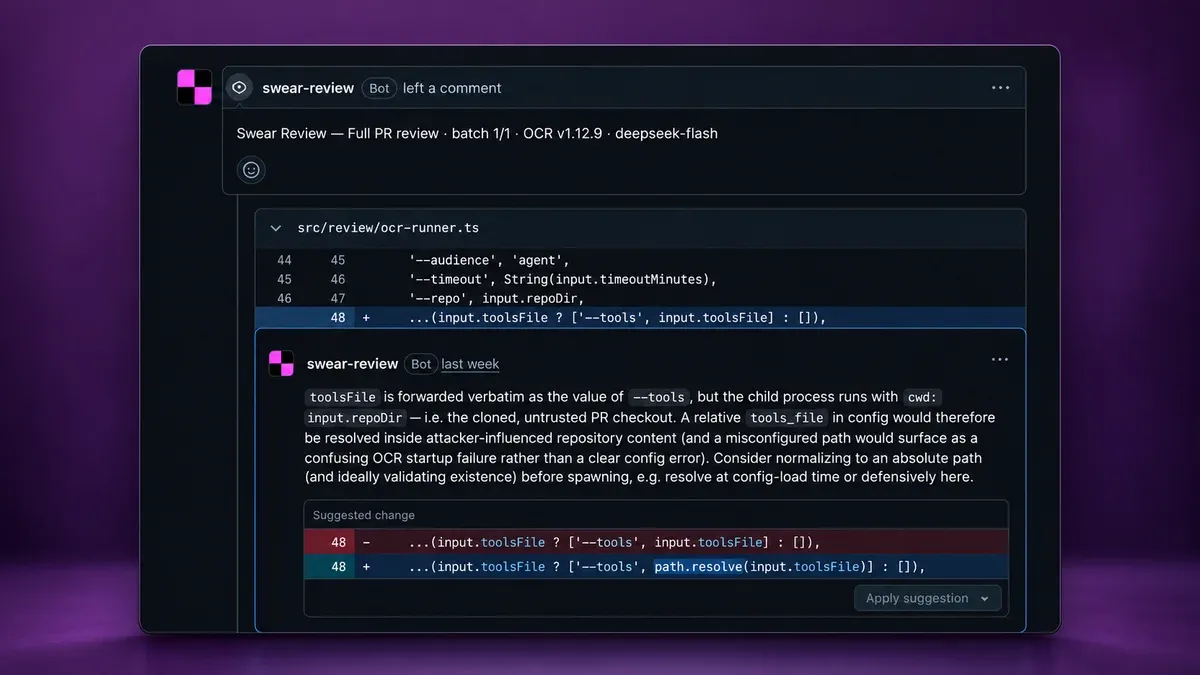The image size is (1200, 675).
Task: Click the Bot badge in top comment header
Action: pyautogui.click(x=379, y=88)
